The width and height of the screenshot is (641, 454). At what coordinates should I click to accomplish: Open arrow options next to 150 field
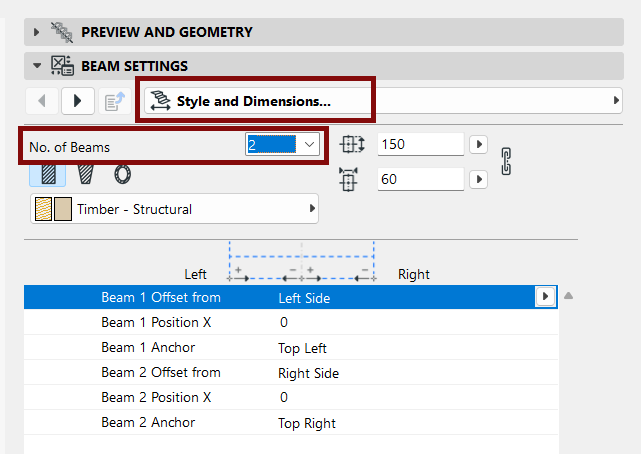click(x=479, y=144)
